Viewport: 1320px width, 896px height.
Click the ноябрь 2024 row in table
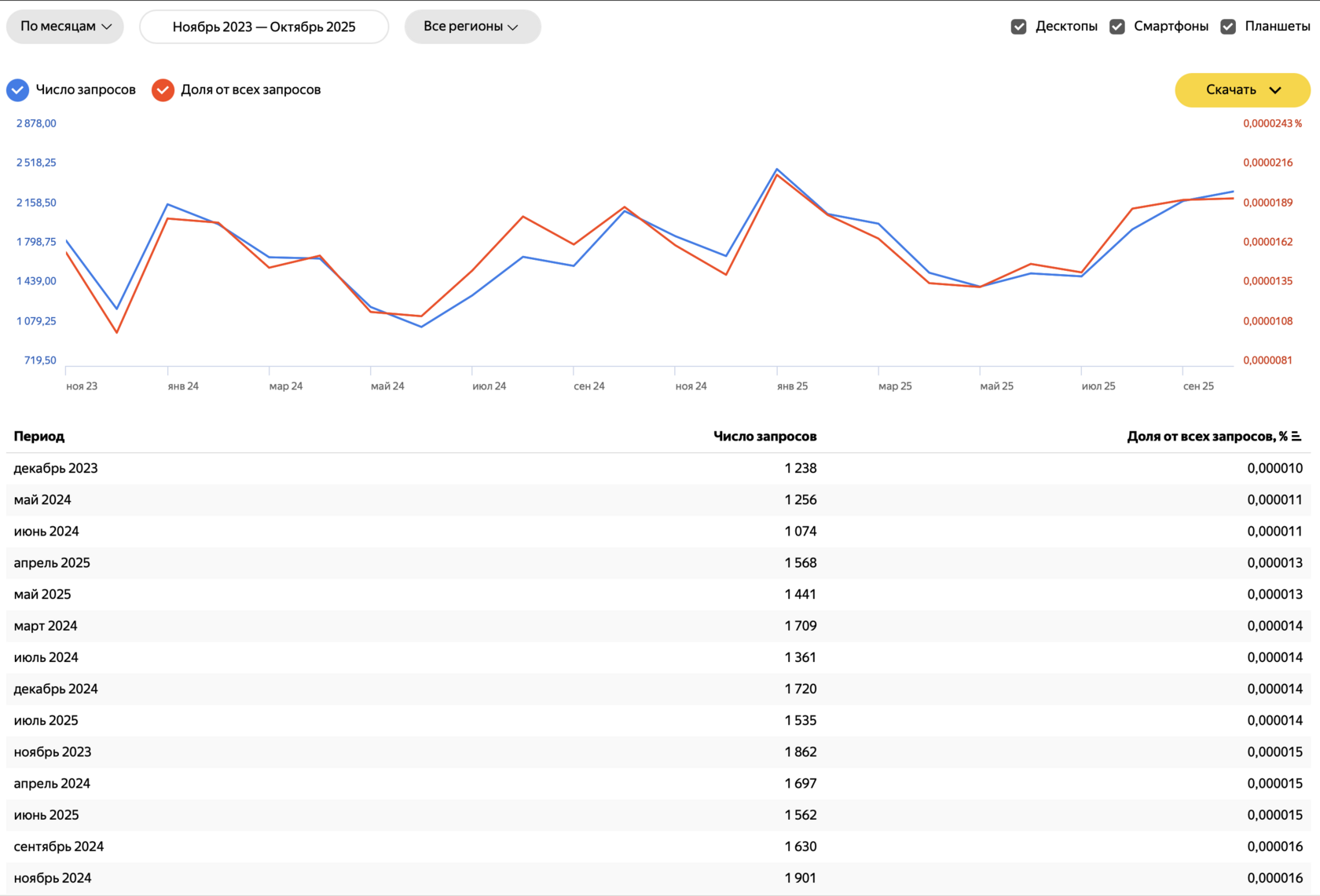[53, 878]
